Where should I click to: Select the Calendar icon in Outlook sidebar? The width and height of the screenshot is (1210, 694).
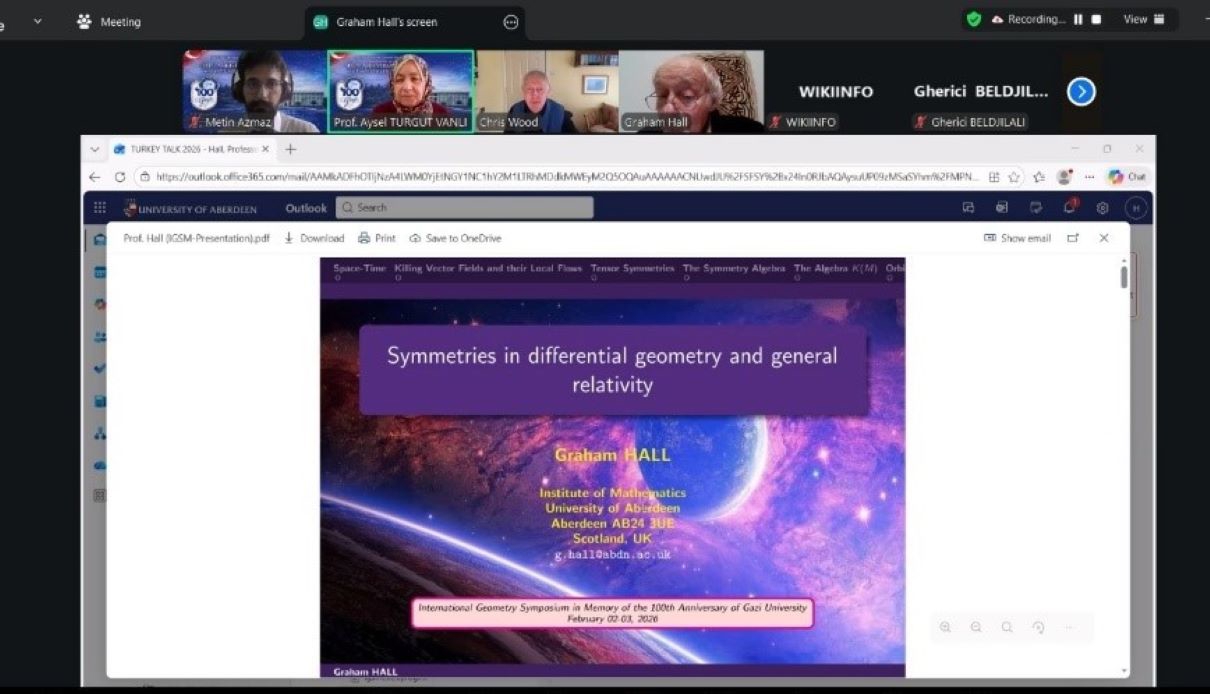point(99,271)
